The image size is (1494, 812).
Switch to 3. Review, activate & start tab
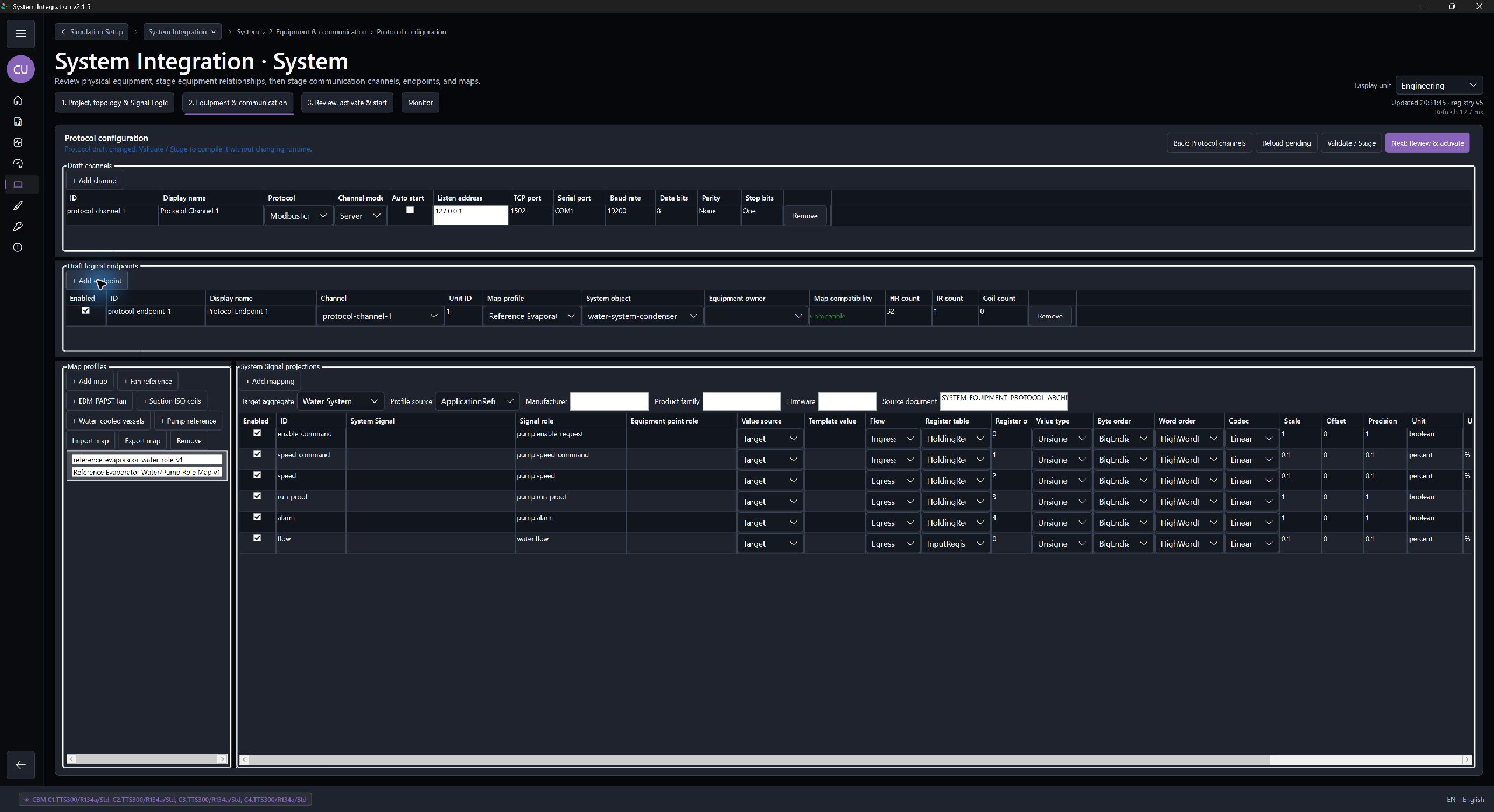[347, 103]
